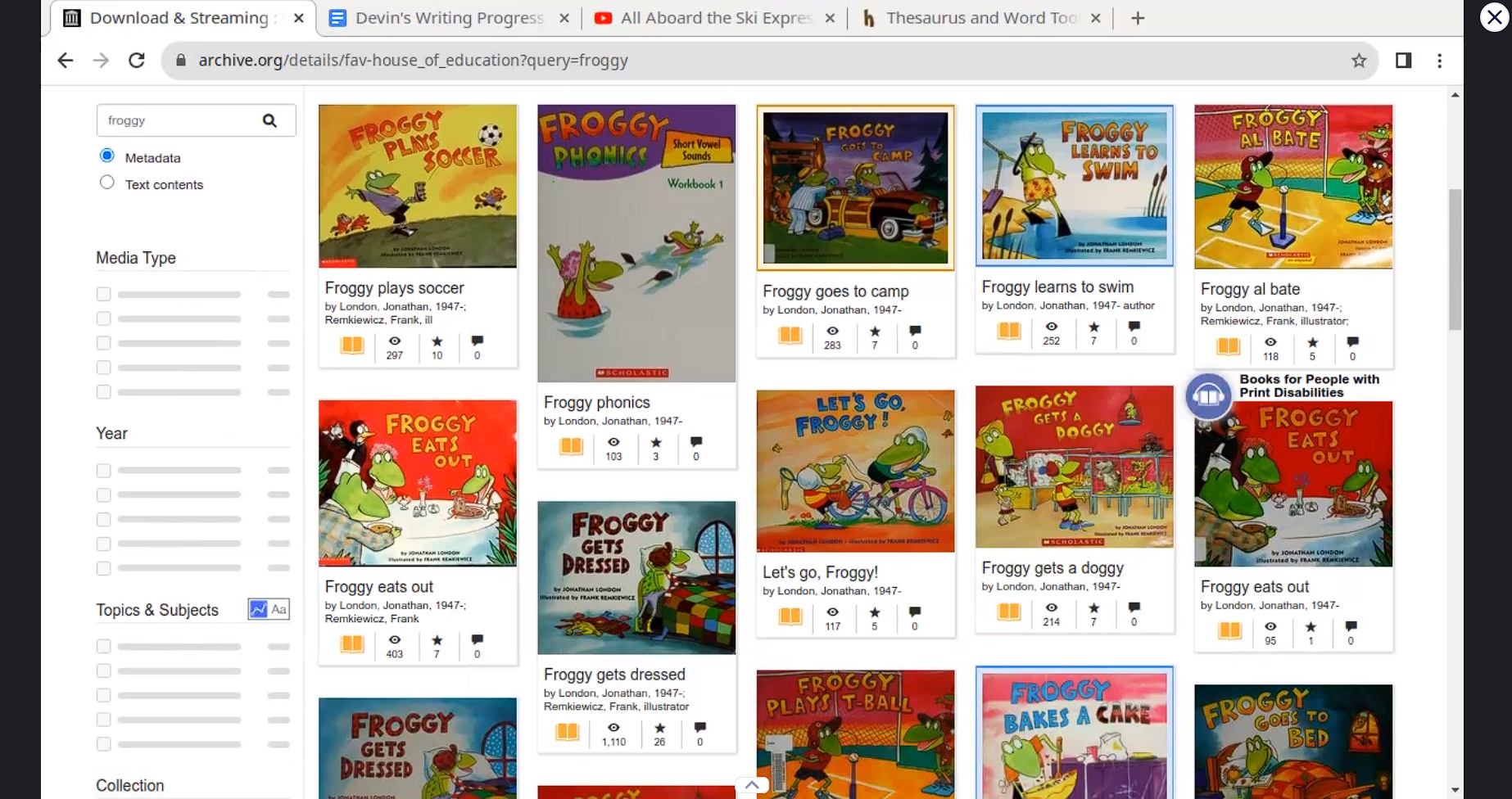Check the first Media Type filter checkbox
The height and width of the screenshot is (799, 1512).
103,294
